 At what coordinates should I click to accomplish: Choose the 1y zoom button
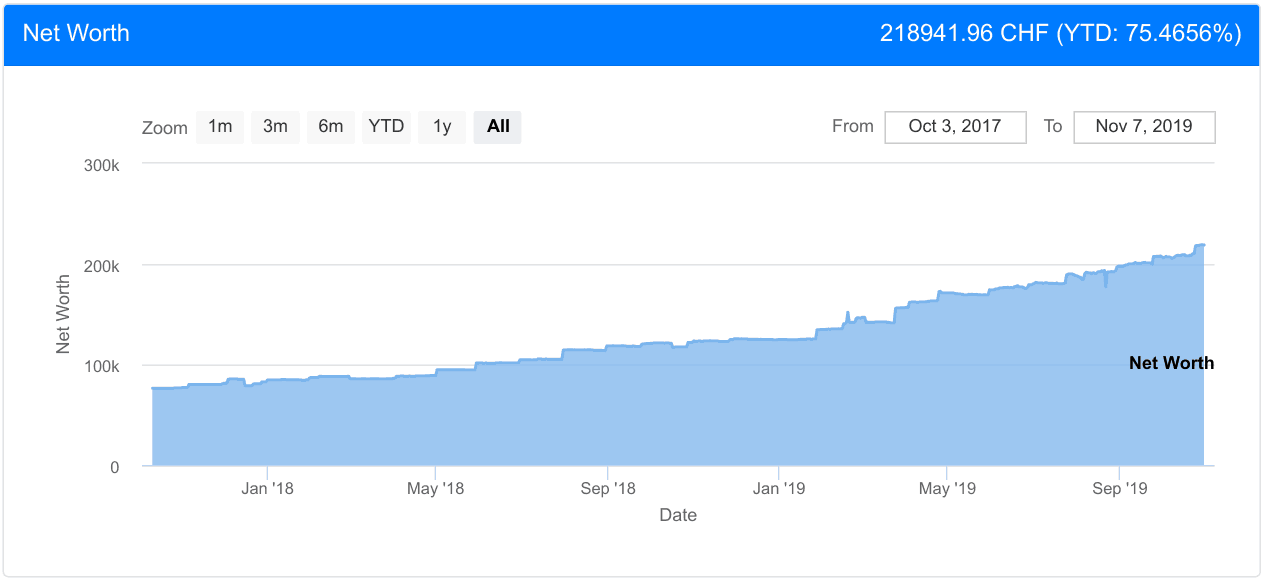442,127
